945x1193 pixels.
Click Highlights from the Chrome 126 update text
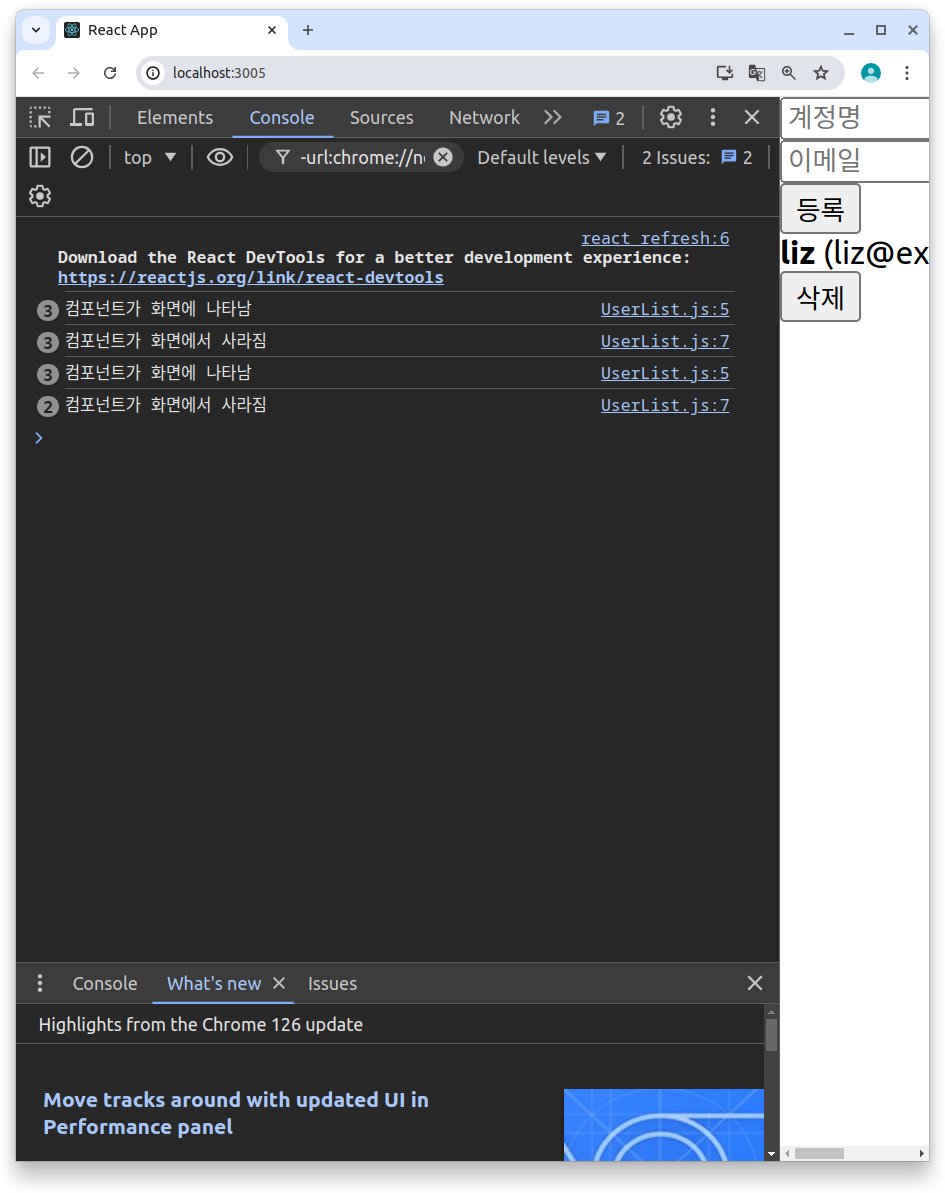pyautogui.click(x=201, y=1025)
